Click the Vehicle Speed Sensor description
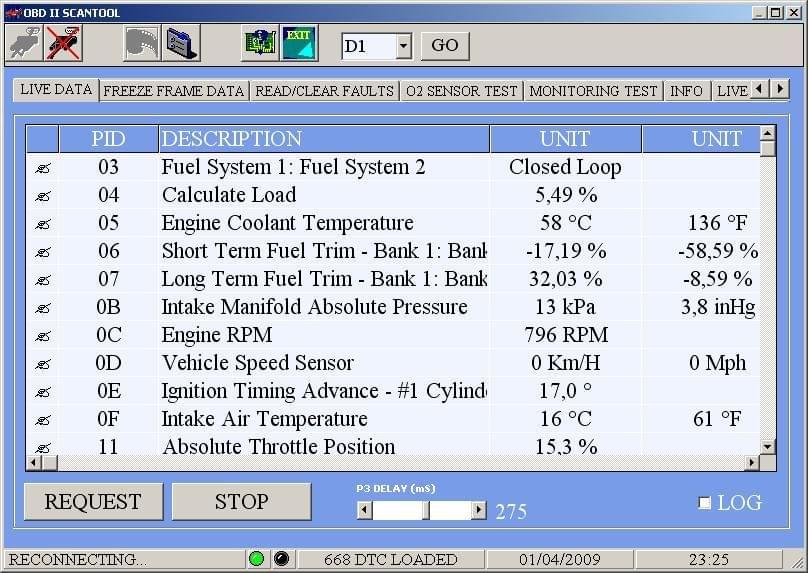This screenshot has height=573, width=809. pyautogui.click(x=257, y=363)
